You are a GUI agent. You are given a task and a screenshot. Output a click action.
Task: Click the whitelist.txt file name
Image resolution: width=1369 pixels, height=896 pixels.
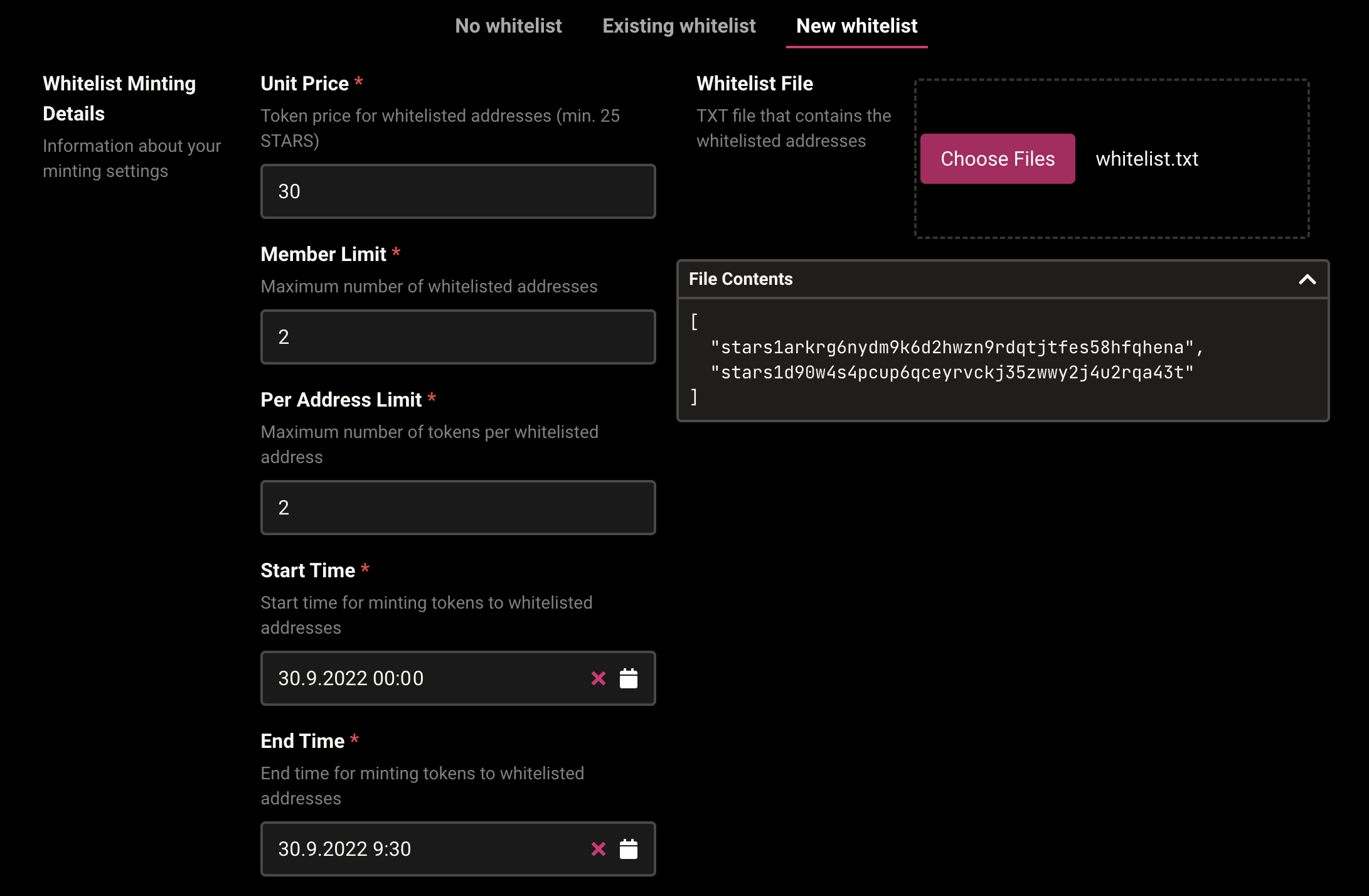[1147, 159]
